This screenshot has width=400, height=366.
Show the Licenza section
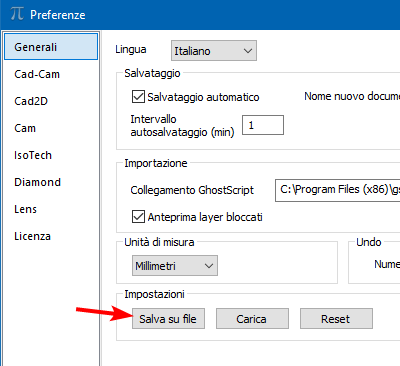51,236
